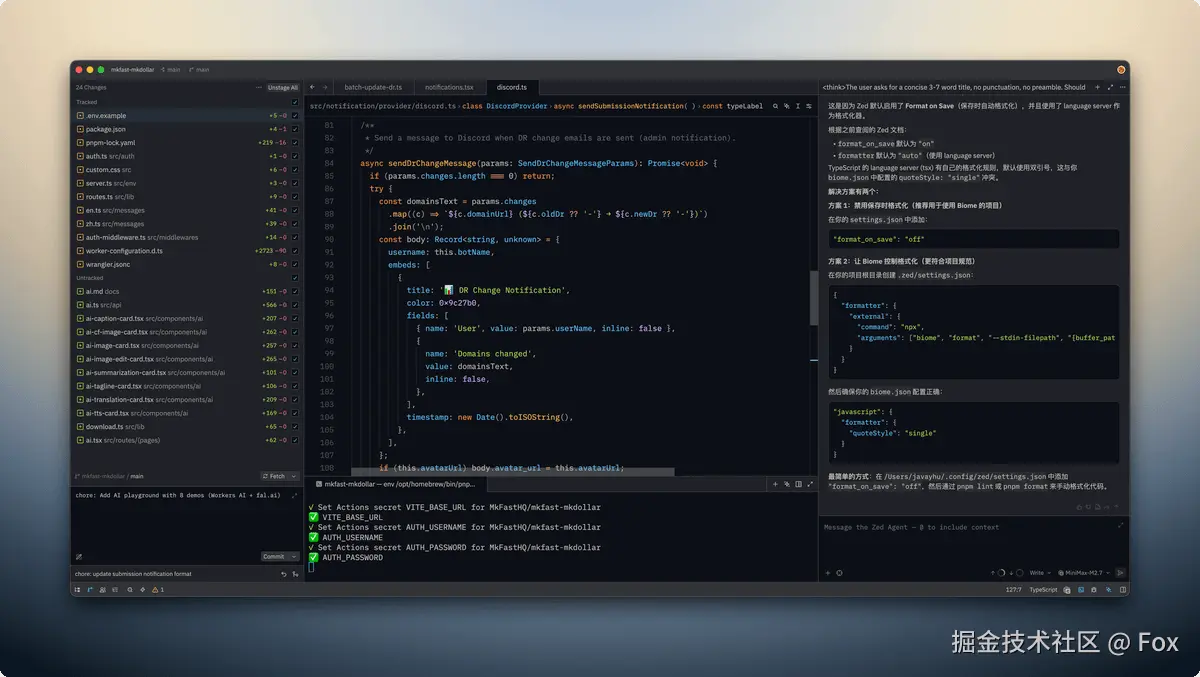Image resolution: width=1200 pixels, height=677 pixels.
Task: Uncheck the ai.md staged checkbox
Action: [x=294, y=291]
